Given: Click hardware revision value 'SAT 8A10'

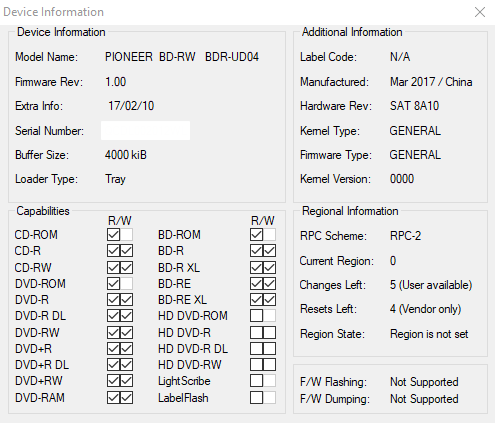Looking at the screenshot, I should [414, 106].
